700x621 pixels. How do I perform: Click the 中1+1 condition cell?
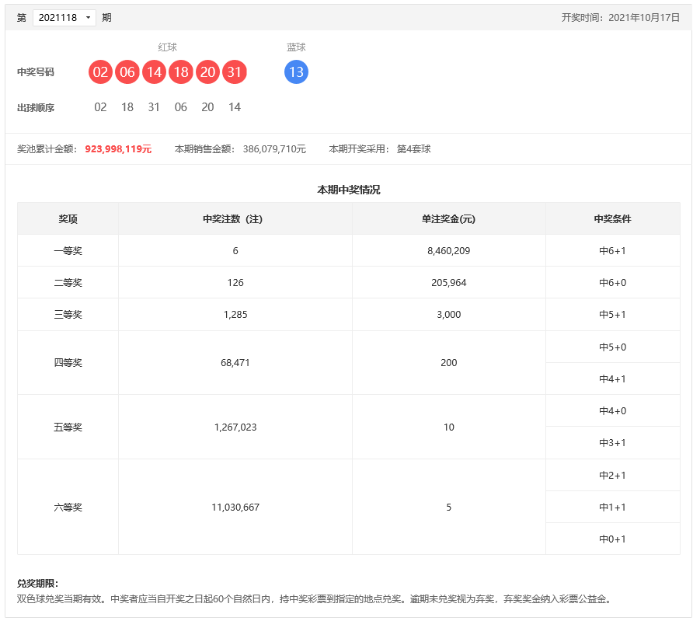point(612,507)
